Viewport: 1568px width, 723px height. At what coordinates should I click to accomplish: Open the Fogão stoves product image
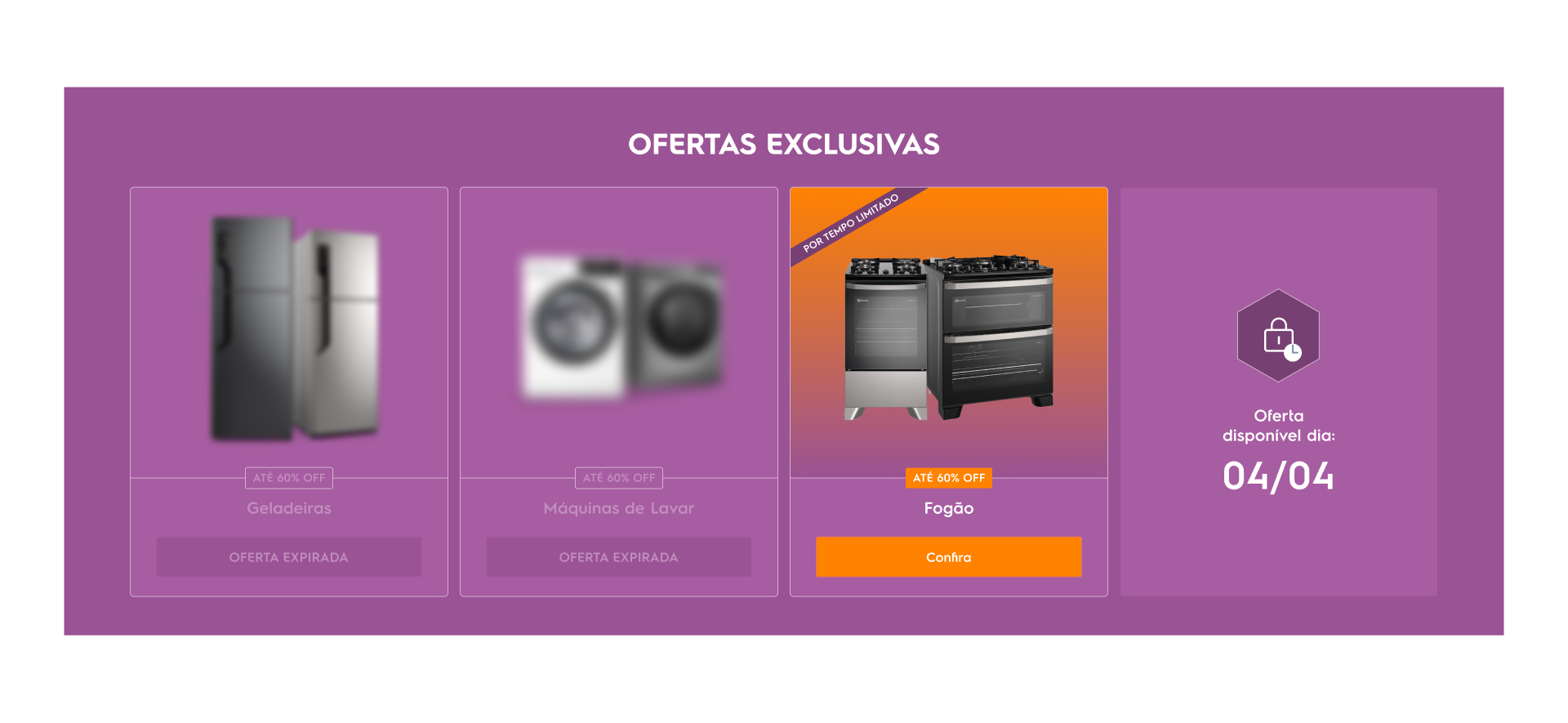[x=949, y=337]
